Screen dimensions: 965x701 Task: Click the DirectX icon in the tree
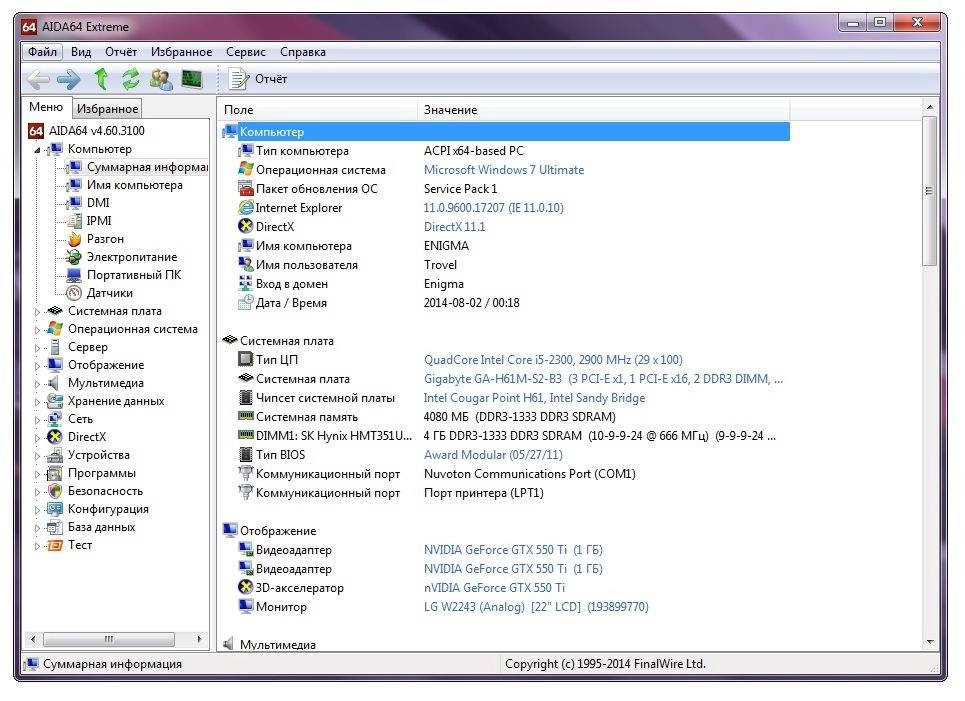coord(55,436)
